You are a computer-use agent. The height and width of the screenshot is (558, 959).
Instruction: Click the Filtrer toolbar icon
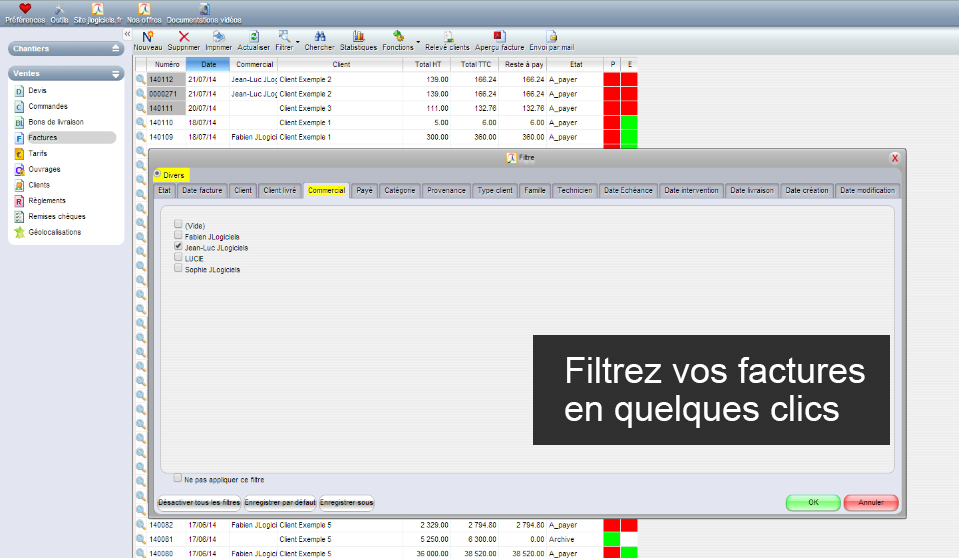tap(284, 37)
